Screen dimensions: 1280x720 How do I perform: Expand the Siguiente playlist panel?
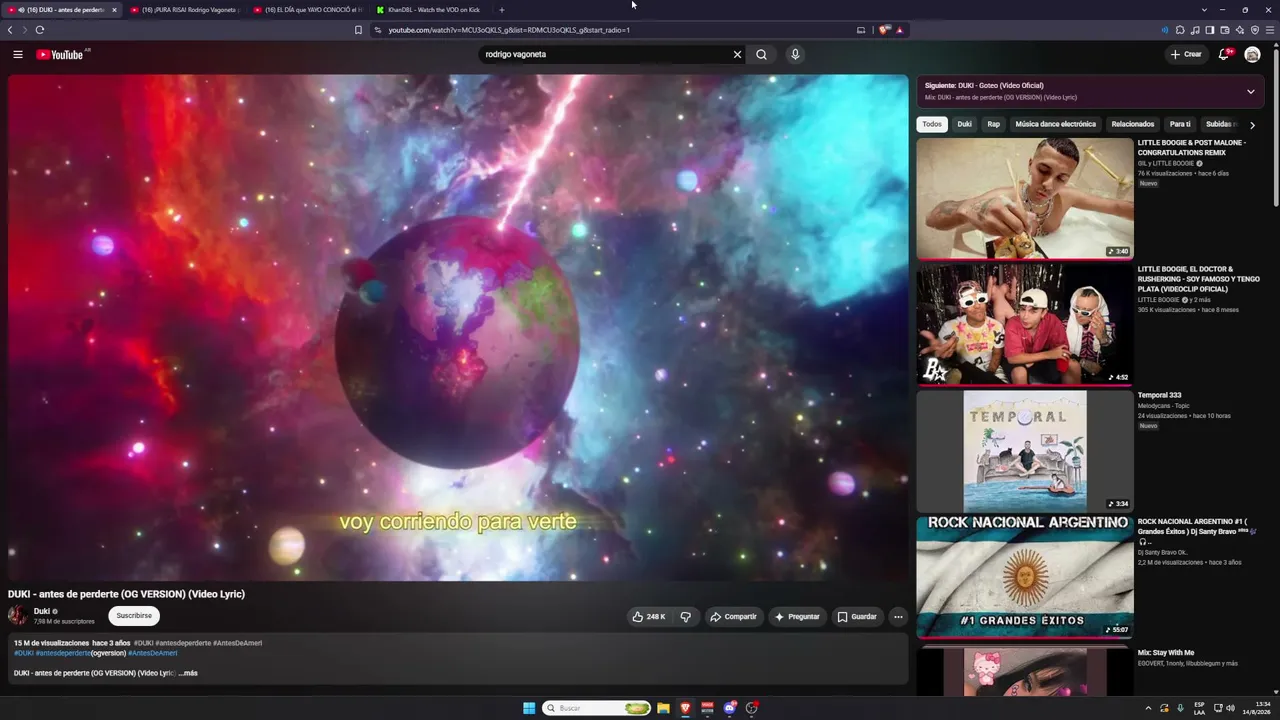tap(1250, 91)
